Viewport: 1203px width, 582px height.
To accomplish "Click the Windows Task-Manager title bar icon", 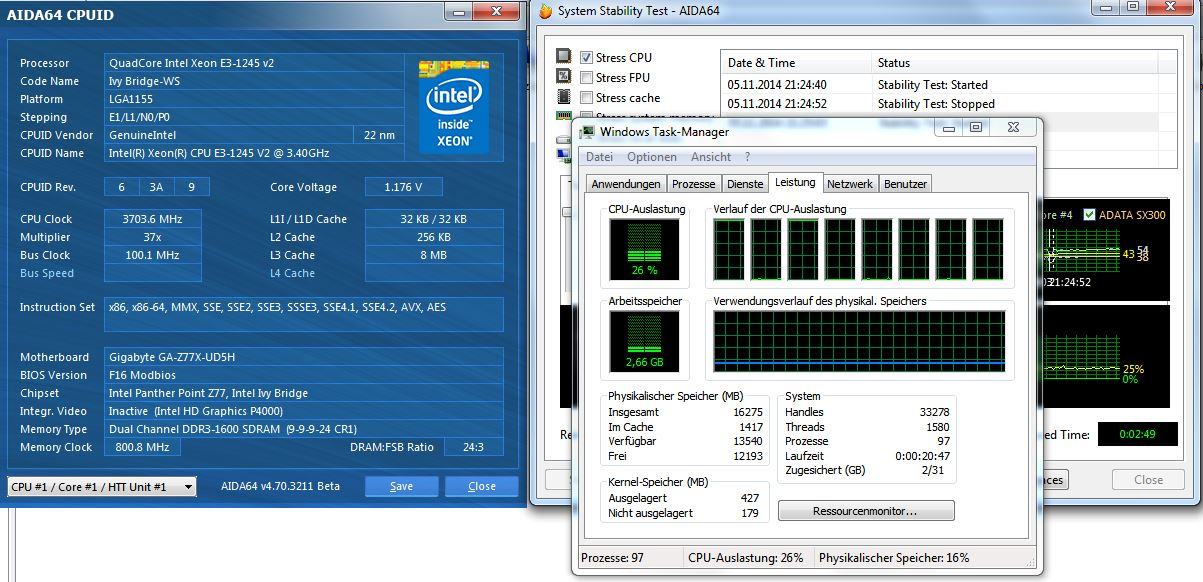I will pyautogui.click(x=587, y=132).
